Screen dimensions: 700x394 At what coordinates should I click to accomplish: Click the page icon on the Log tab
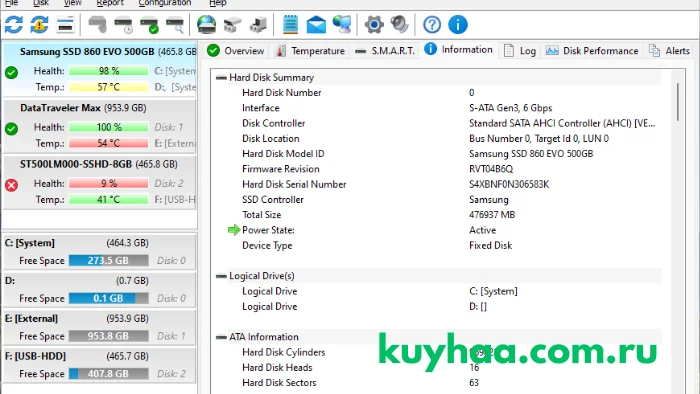click(508, 50)
